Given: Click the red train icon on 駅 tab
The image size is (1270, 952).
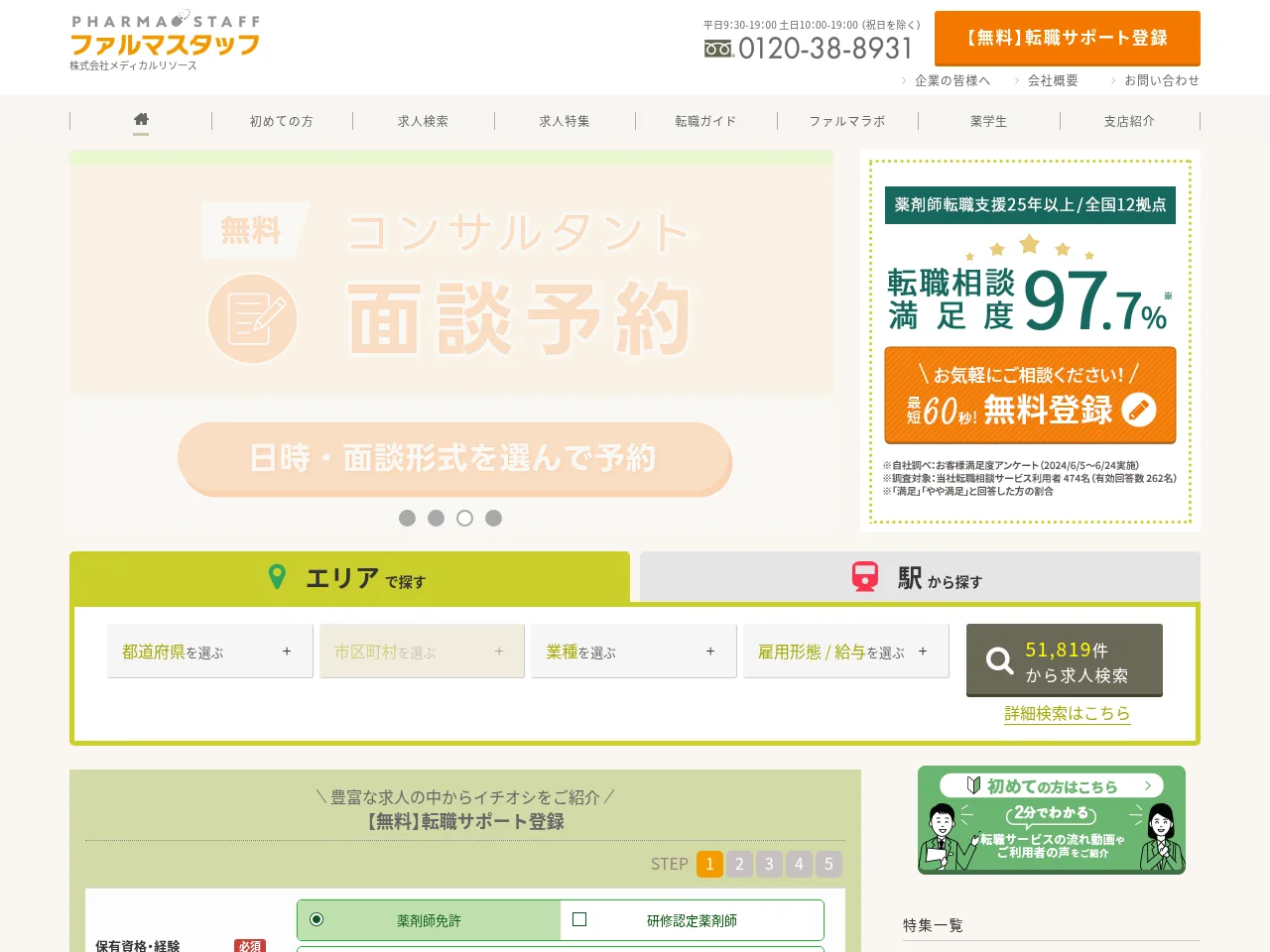Looking at the screenshot, I should click(x=865, y=576).
